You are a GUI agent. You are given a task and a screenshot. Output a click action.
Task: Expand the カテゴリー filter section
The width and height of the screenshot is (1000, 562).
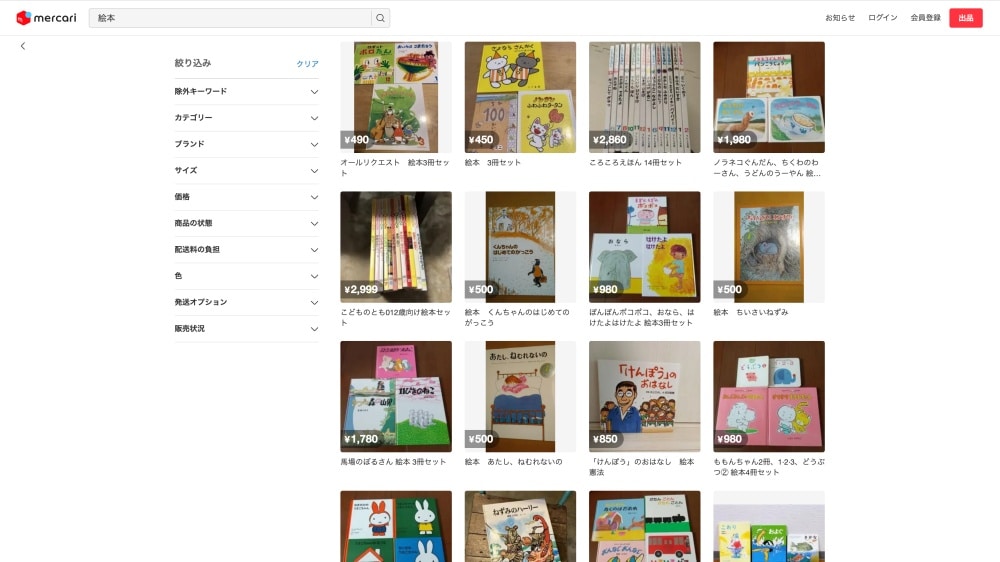tap(246, 118)
